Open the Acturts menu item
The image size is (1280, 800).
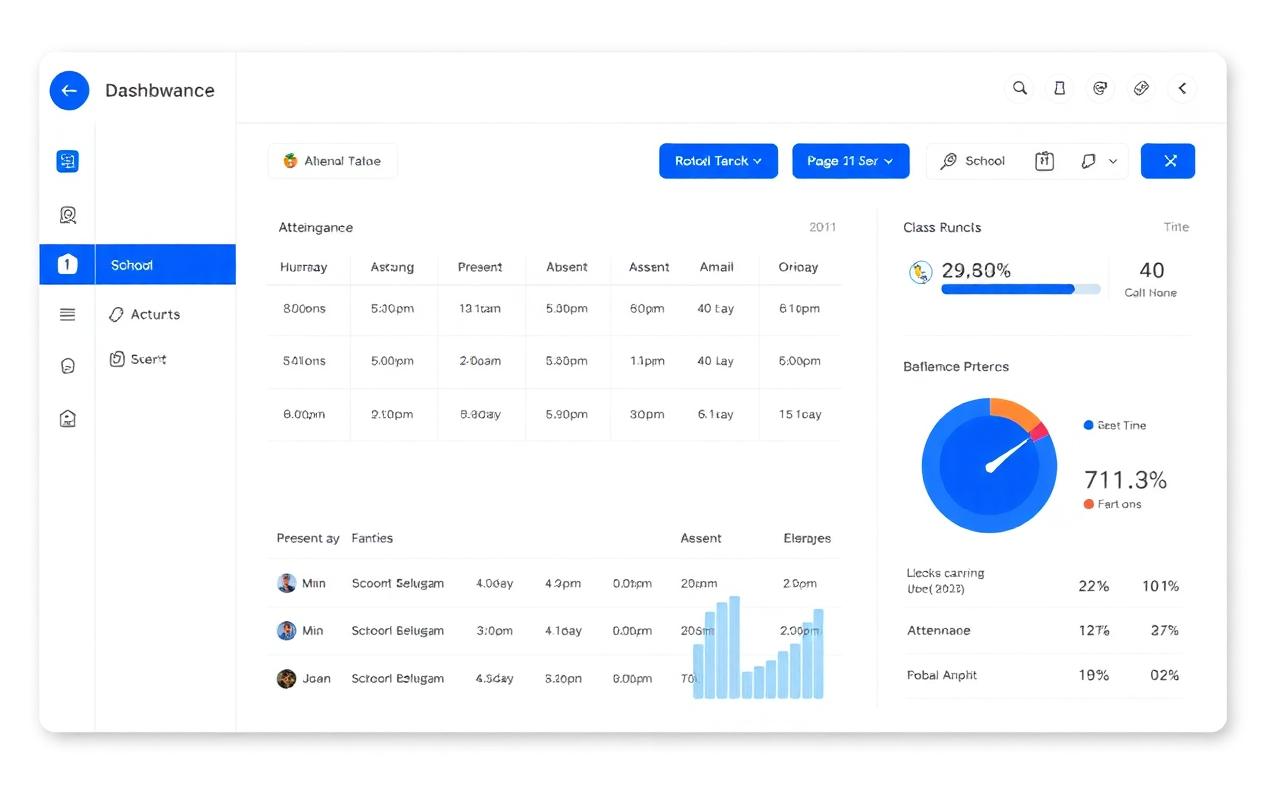click(144, 314)
